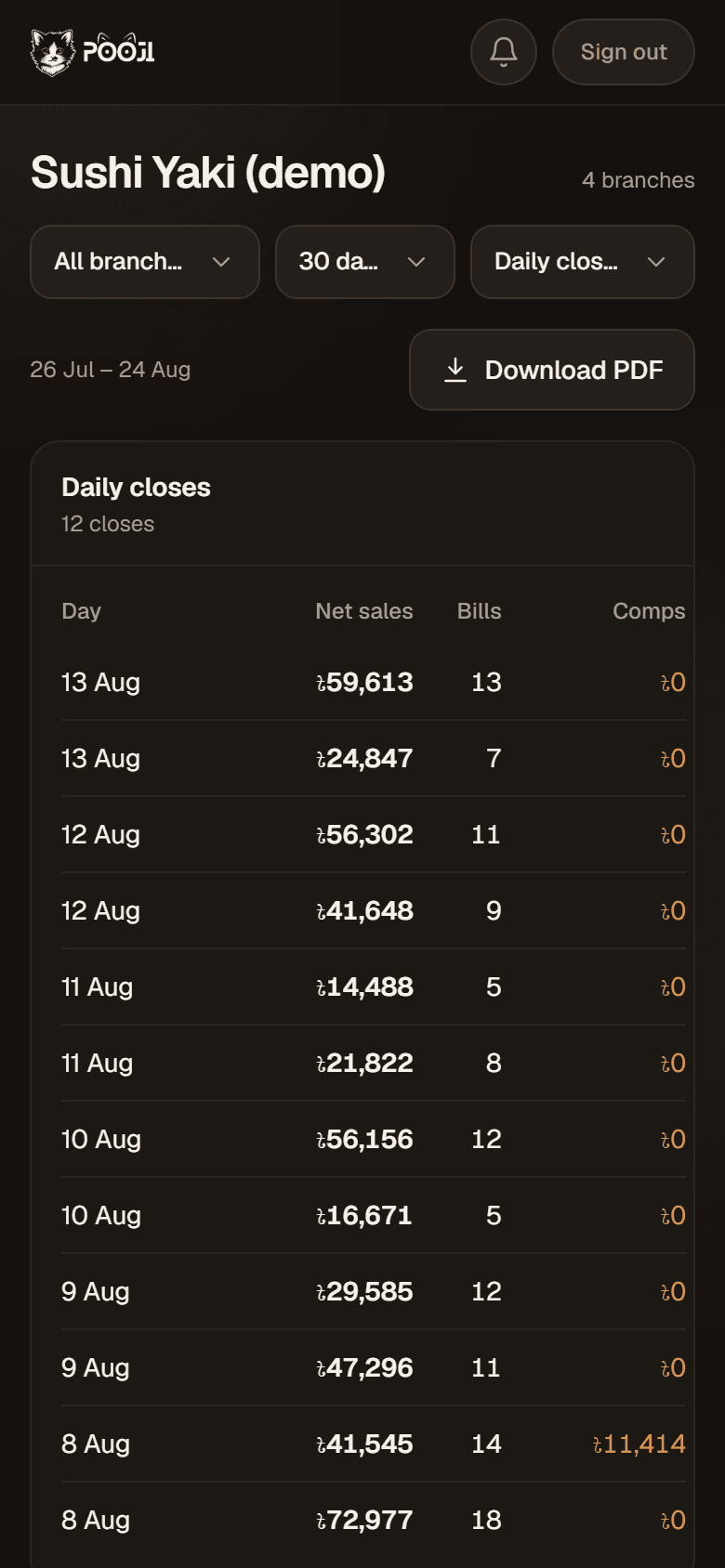This screenshot has height=1568, width=725.
Task: Click bills count 11 in 47,296 row
Action: pos(486,1368)
